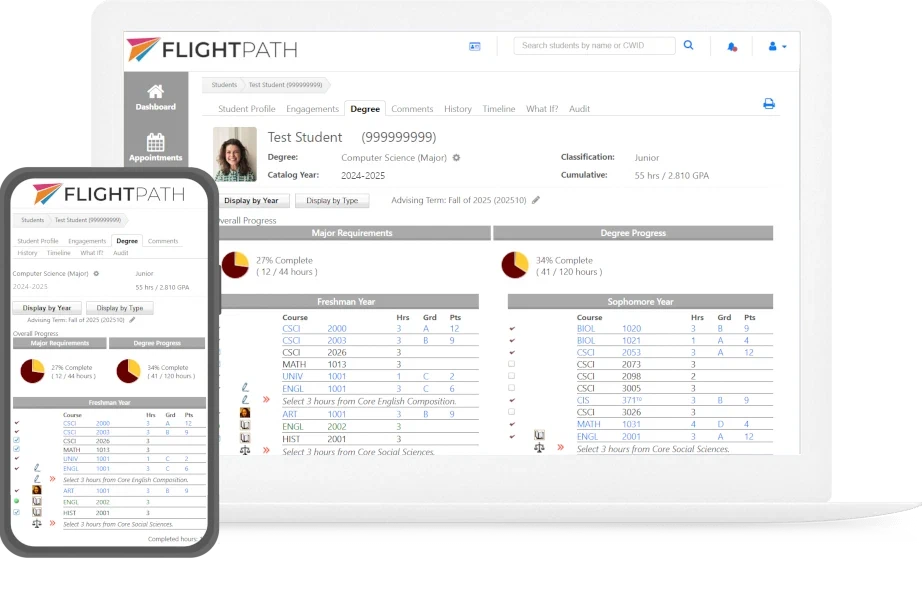Tap the 27% Complete pie chart on phone

33,371
